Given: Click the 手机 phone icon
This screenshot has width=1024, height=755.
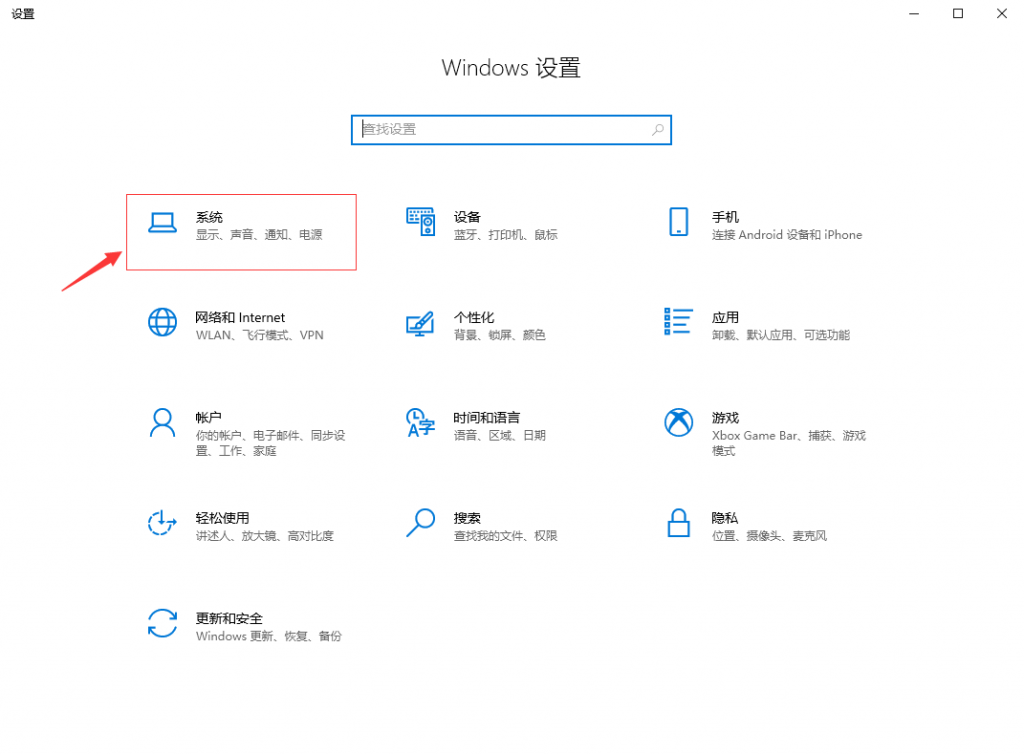Looking at the screenshot, I should click(x=679, y=222).
